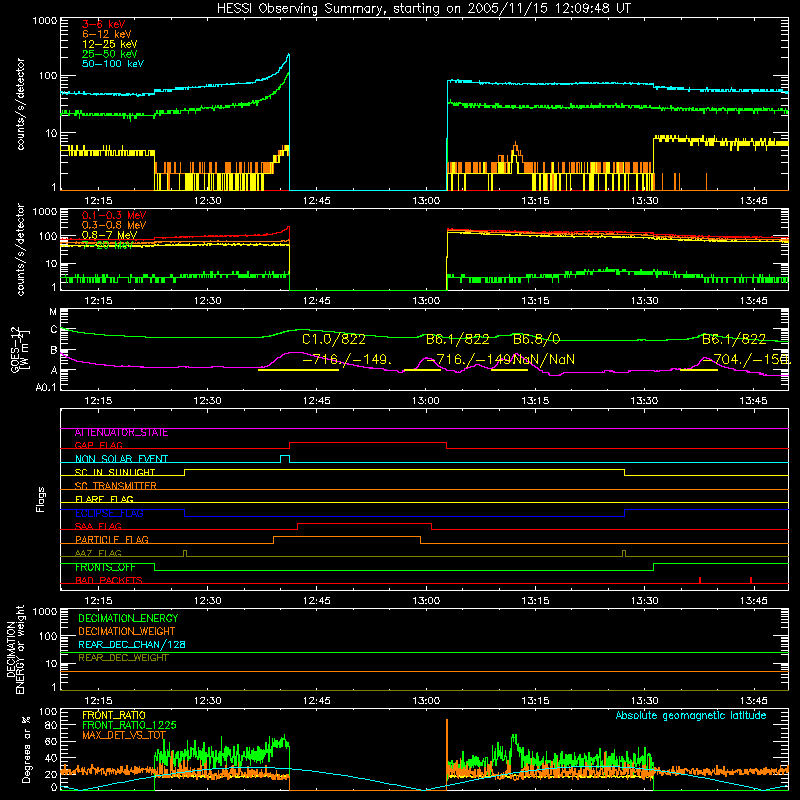
Task: Select the 6-12 keV legend label
Action: (107, 34)
